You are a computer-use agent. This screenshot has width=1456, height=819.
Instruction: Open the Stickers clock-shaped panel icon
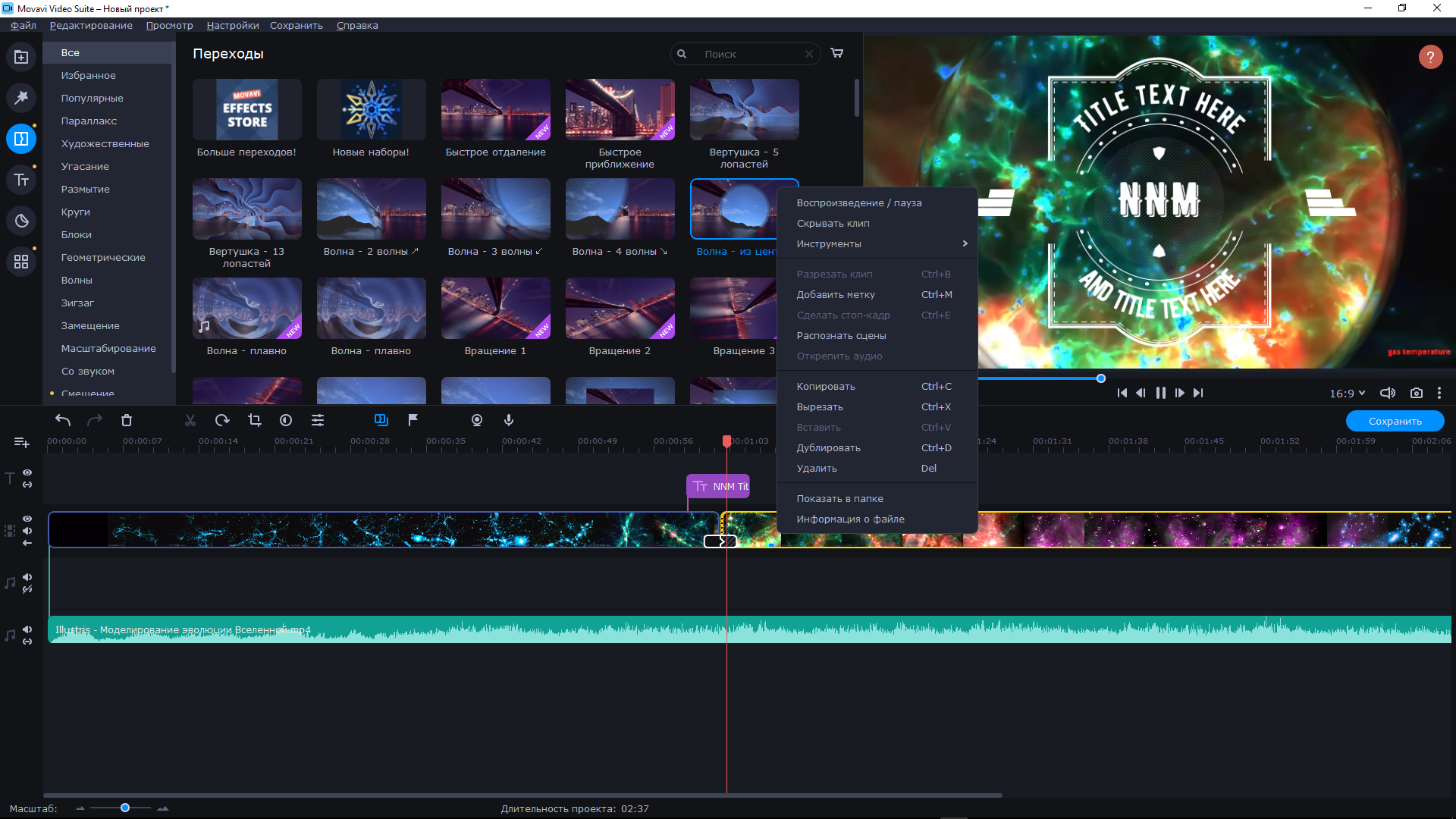click(x=21, y=221)
